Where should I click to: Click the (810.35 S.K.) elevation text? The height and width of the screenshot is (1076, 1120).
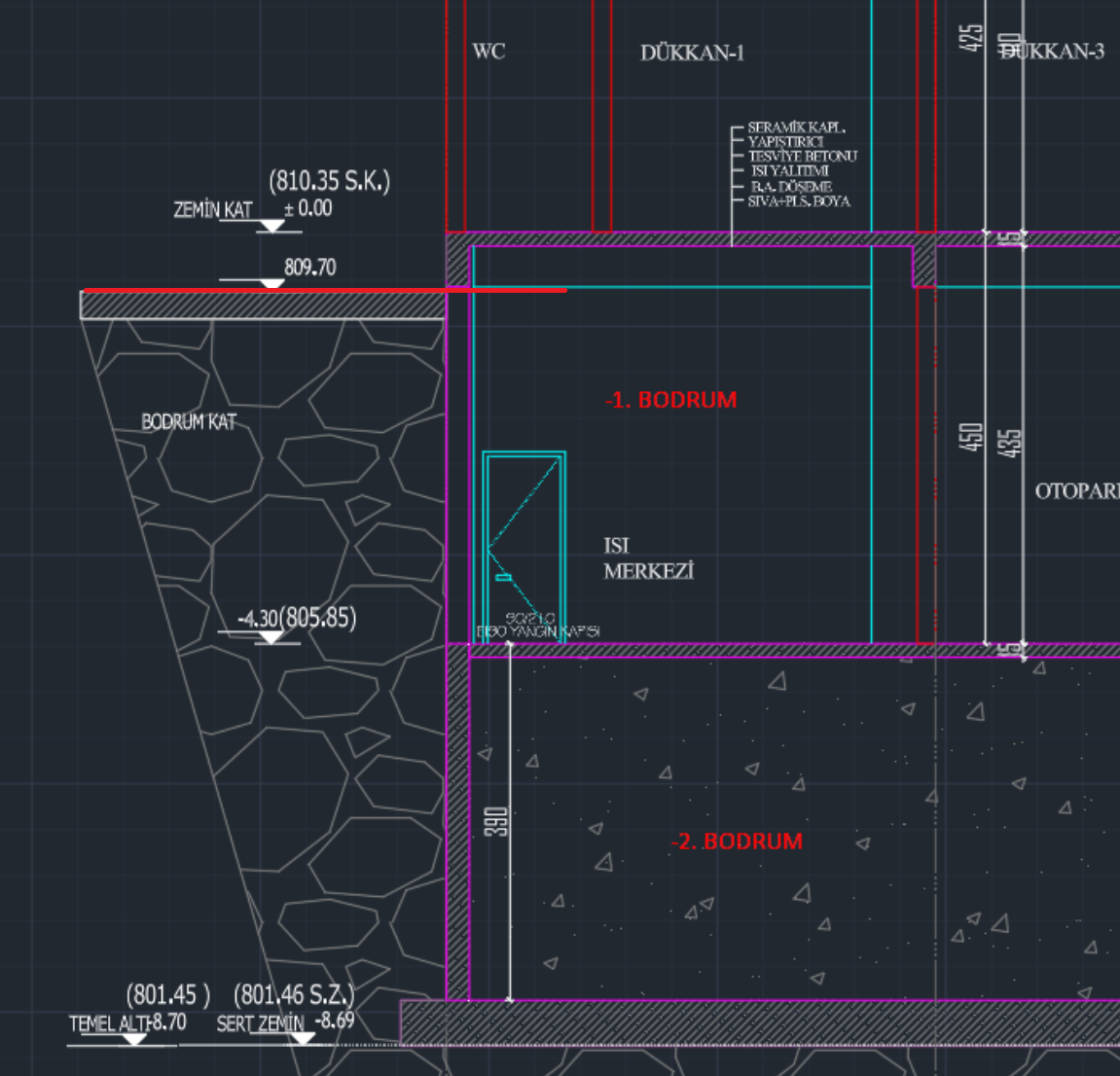click(x=329, y=181)
